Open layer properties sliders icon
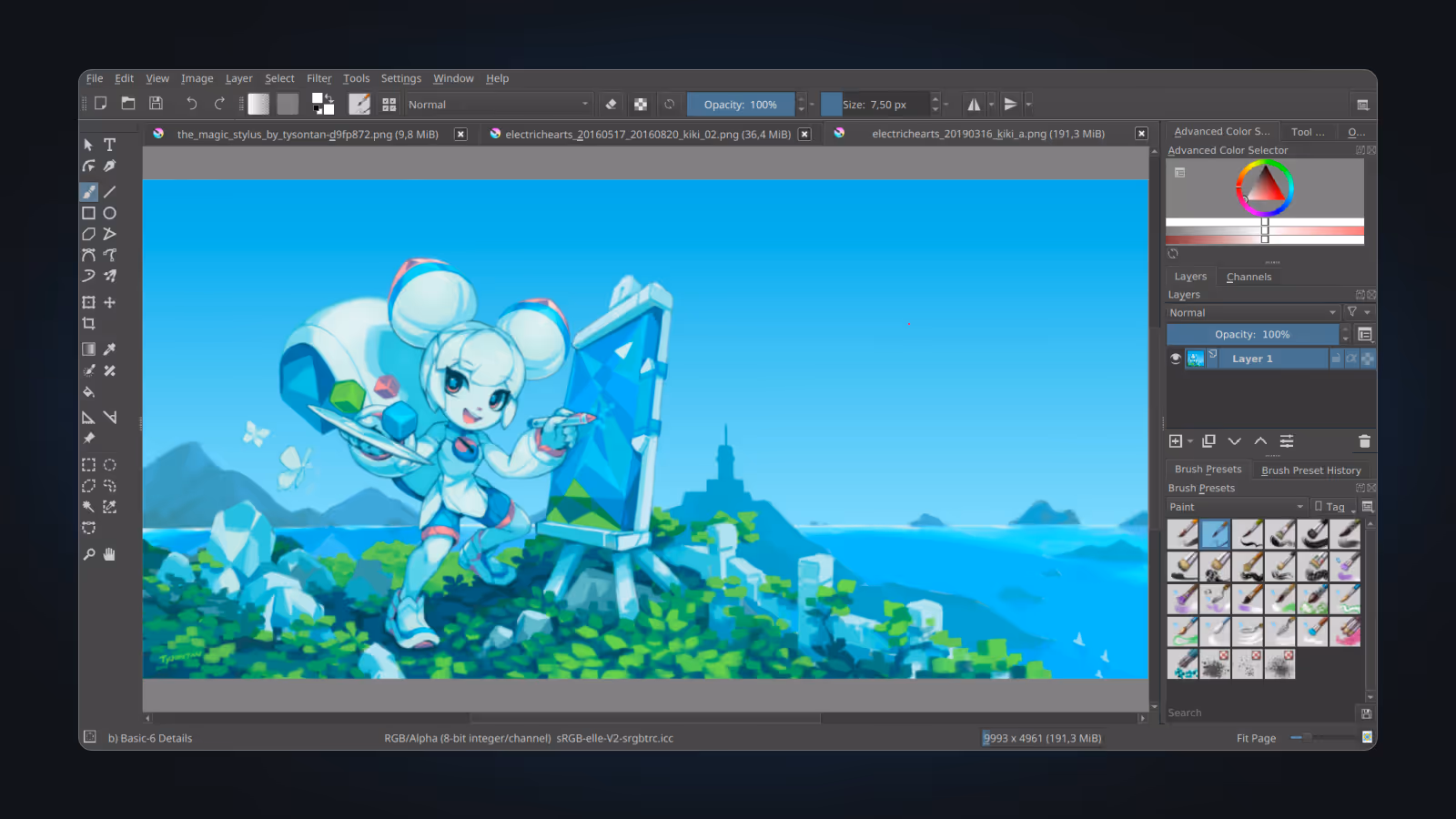This screenshot has height=819, width=1456. coord(1287,441)
